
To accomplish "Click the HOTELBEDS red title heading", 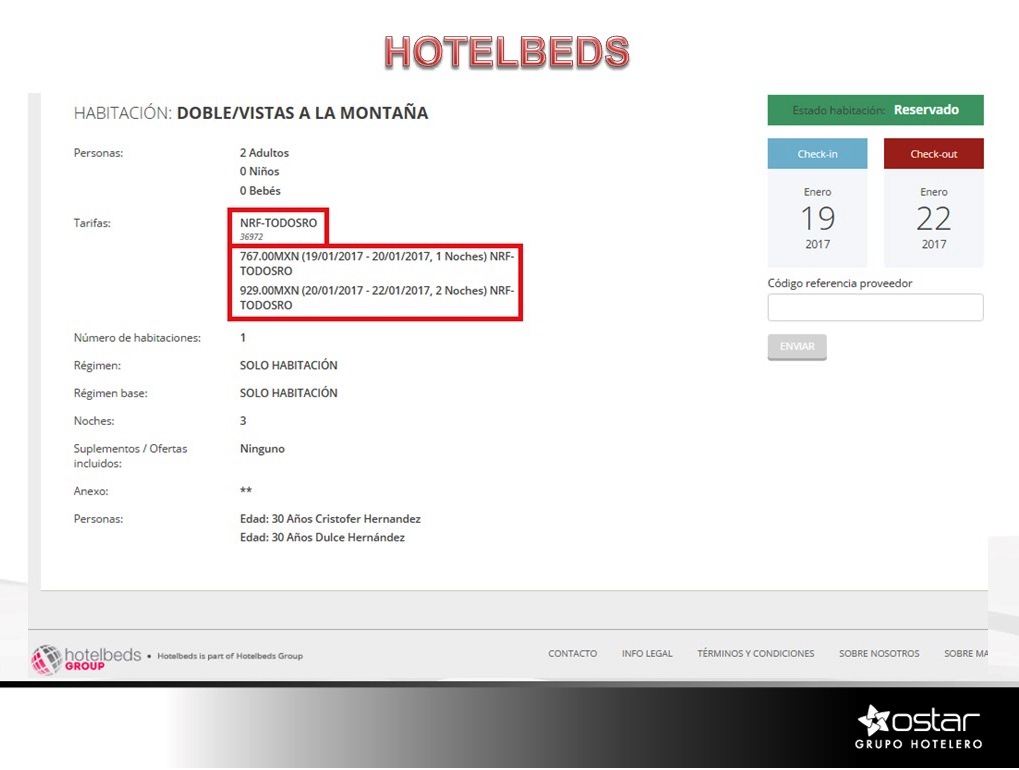I will click(x=507, y=52).
